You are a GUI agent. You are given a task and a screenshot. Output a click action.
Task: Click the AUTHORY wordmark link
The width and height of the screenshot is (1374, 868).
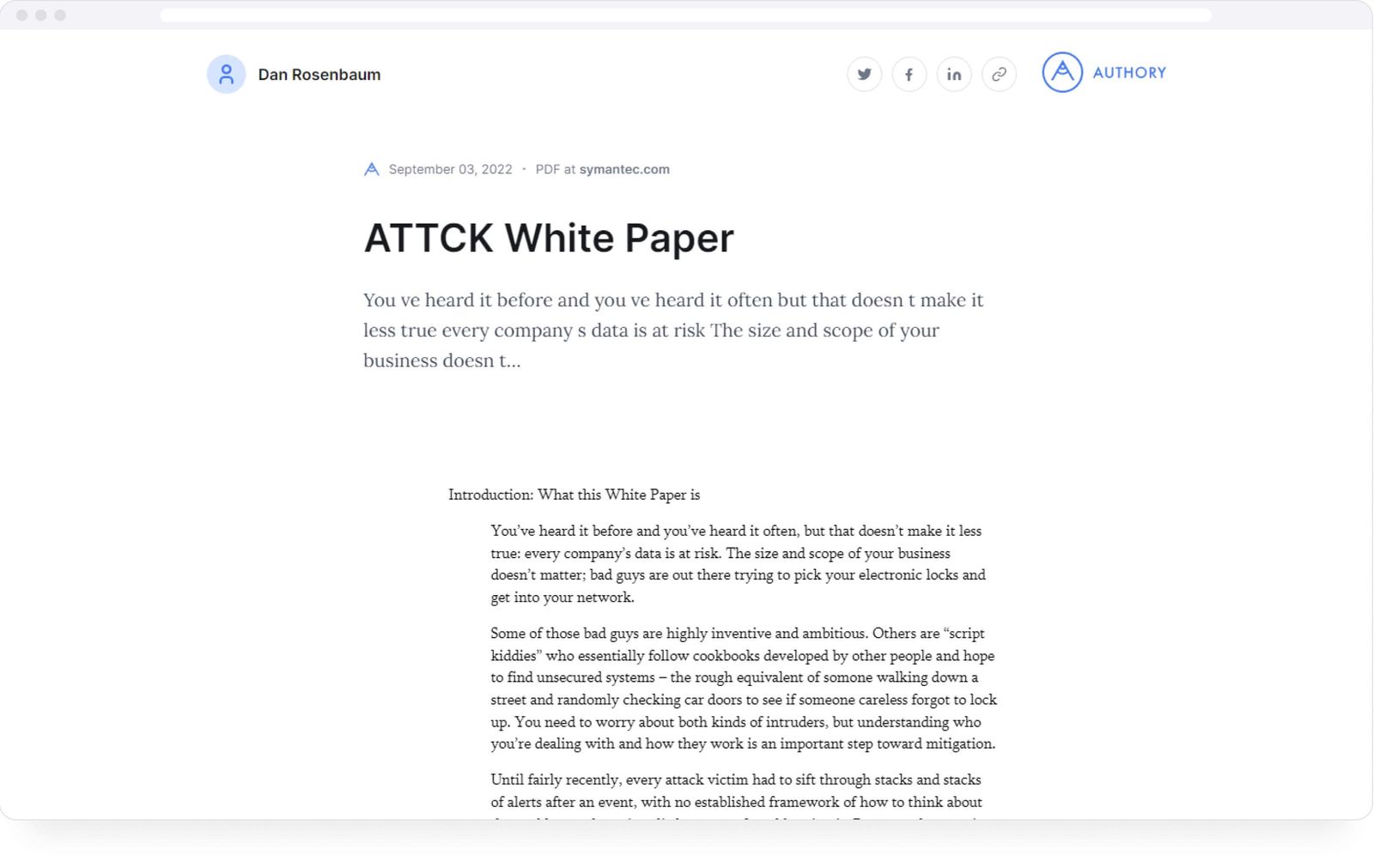click(1129, 72)
